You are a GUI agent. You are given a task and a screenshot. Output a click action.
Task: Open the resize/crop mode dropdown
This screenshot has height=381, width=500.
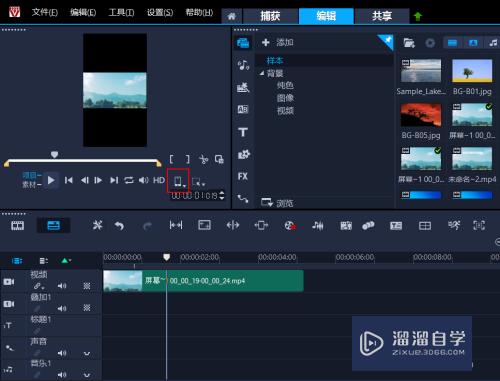click(x=198, y=182)
